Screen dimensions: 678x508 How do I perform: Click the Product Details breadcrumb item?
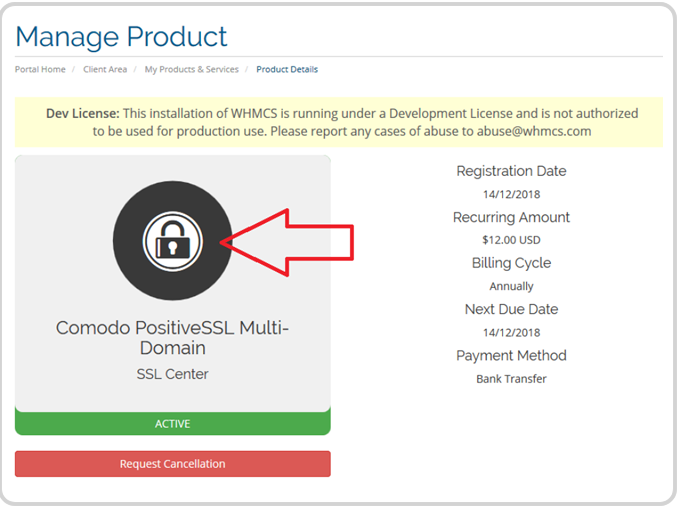pos(287,69)
